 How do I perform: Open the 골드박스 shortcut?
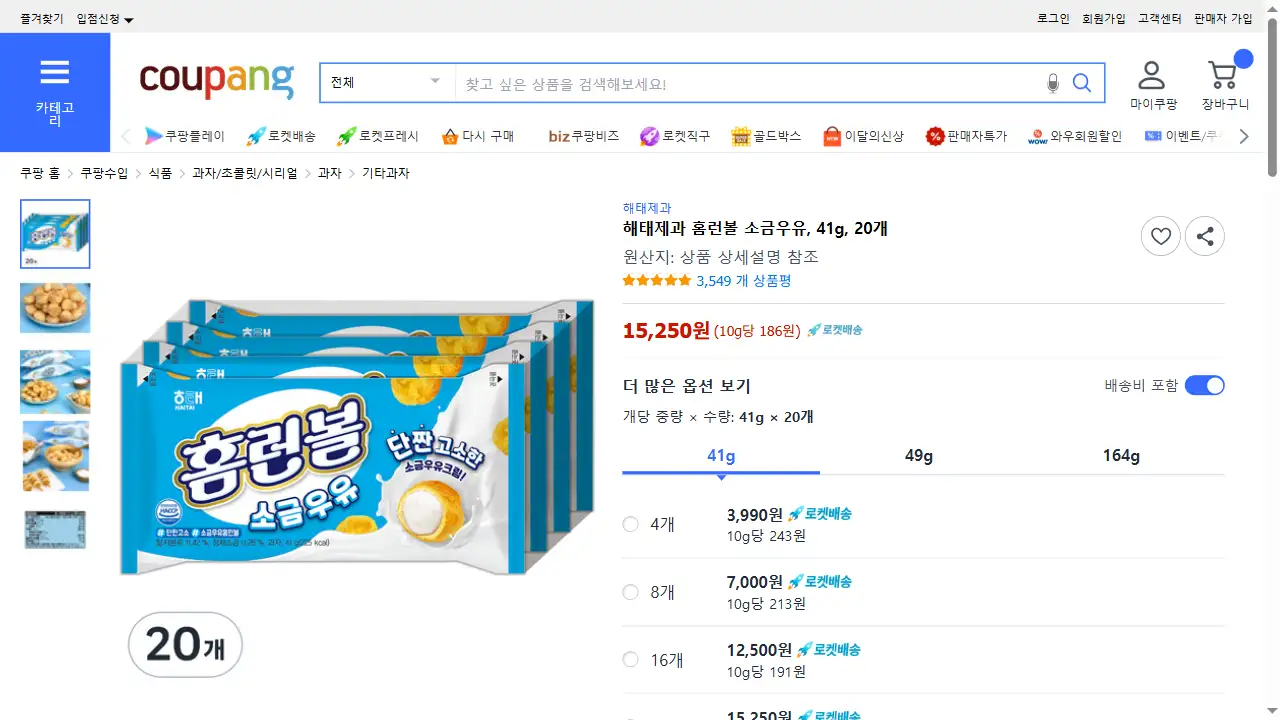[766, 136]
